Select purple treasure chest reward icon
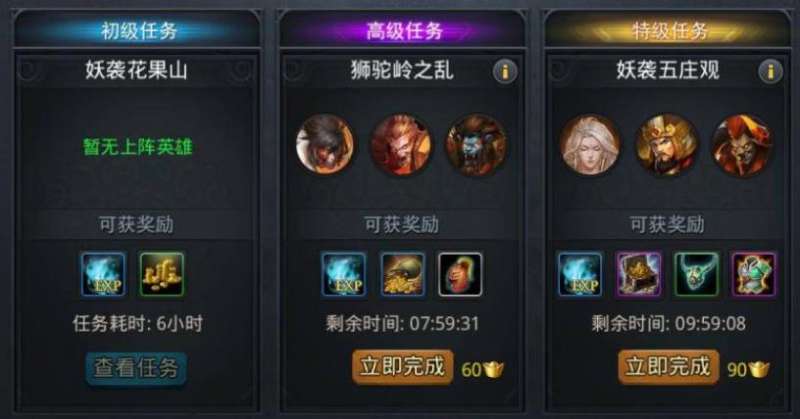The height and width of the screenshot is (419, 800). [x=638, y=274]
